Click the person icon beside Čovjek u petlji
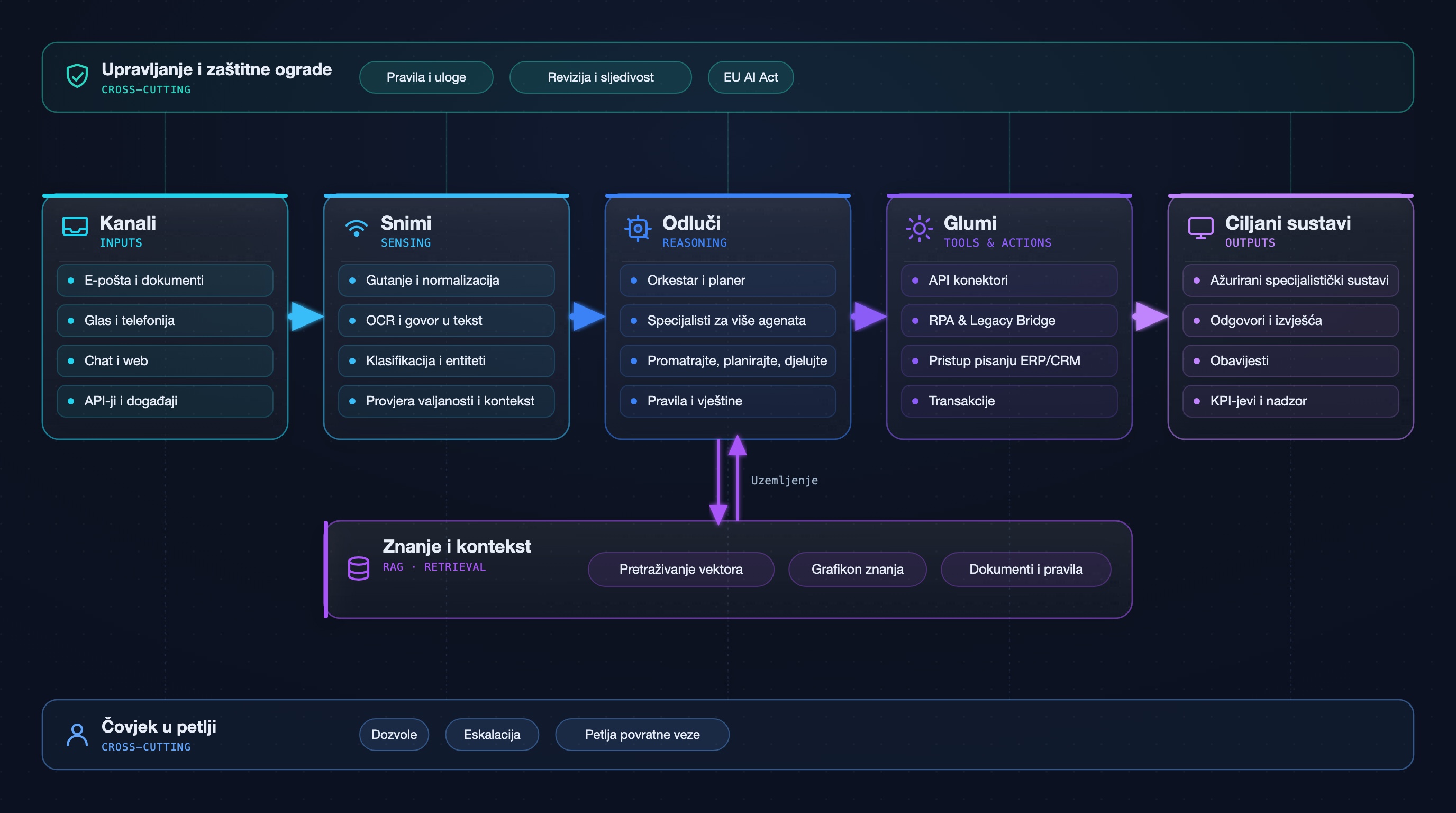The image size is (1456, 813). pyautogui.click(x=77, y=735)
